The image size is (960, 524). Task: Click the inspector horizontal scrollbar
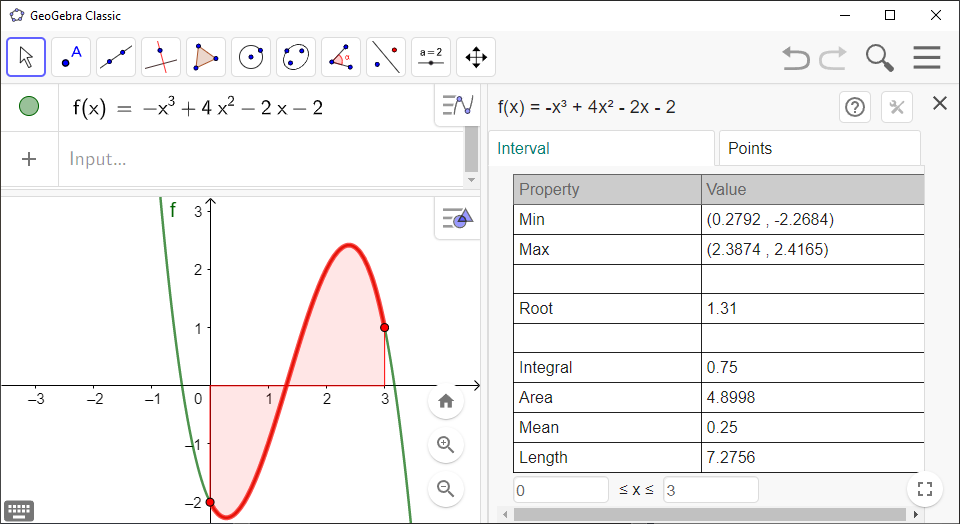click(x=709, y=514)
